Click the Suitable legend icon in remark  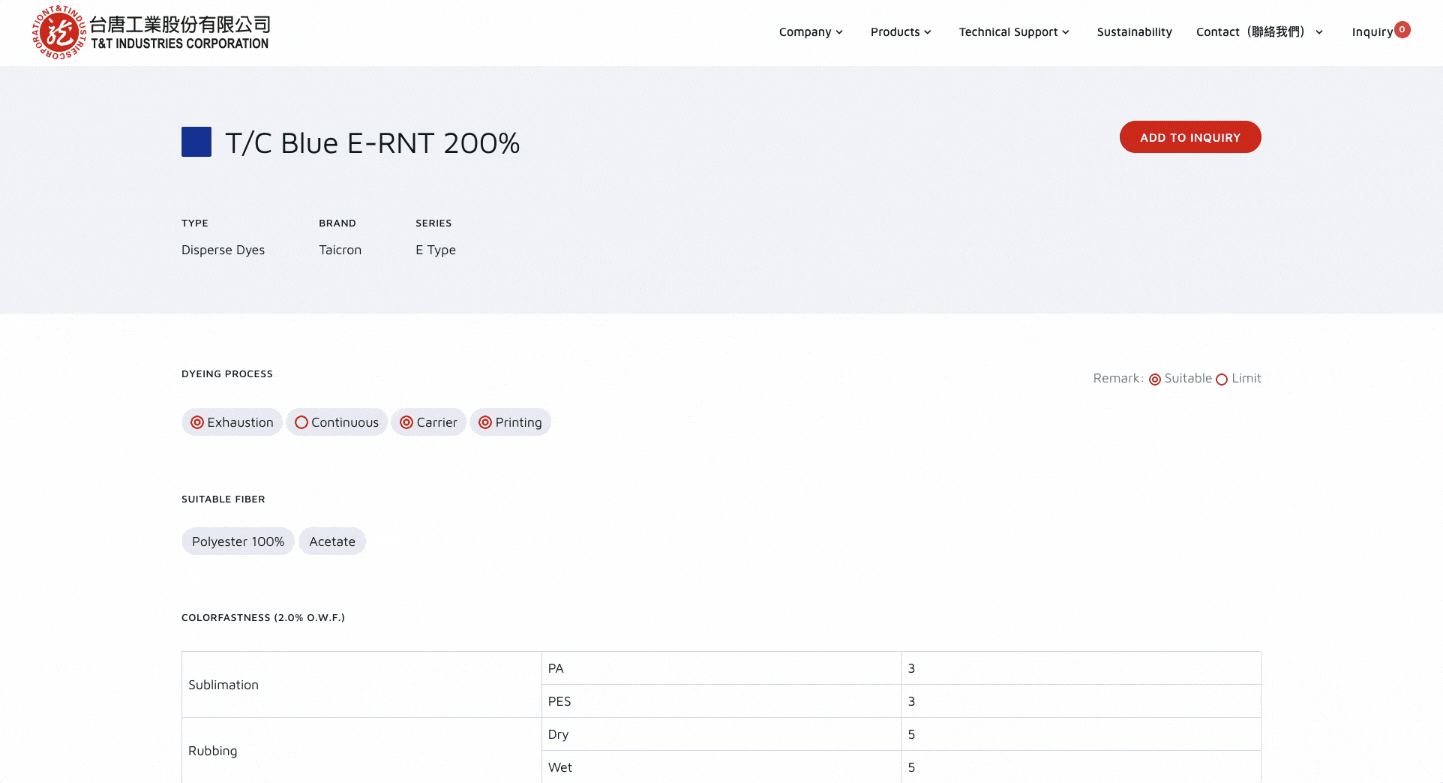click(1155, 379)
